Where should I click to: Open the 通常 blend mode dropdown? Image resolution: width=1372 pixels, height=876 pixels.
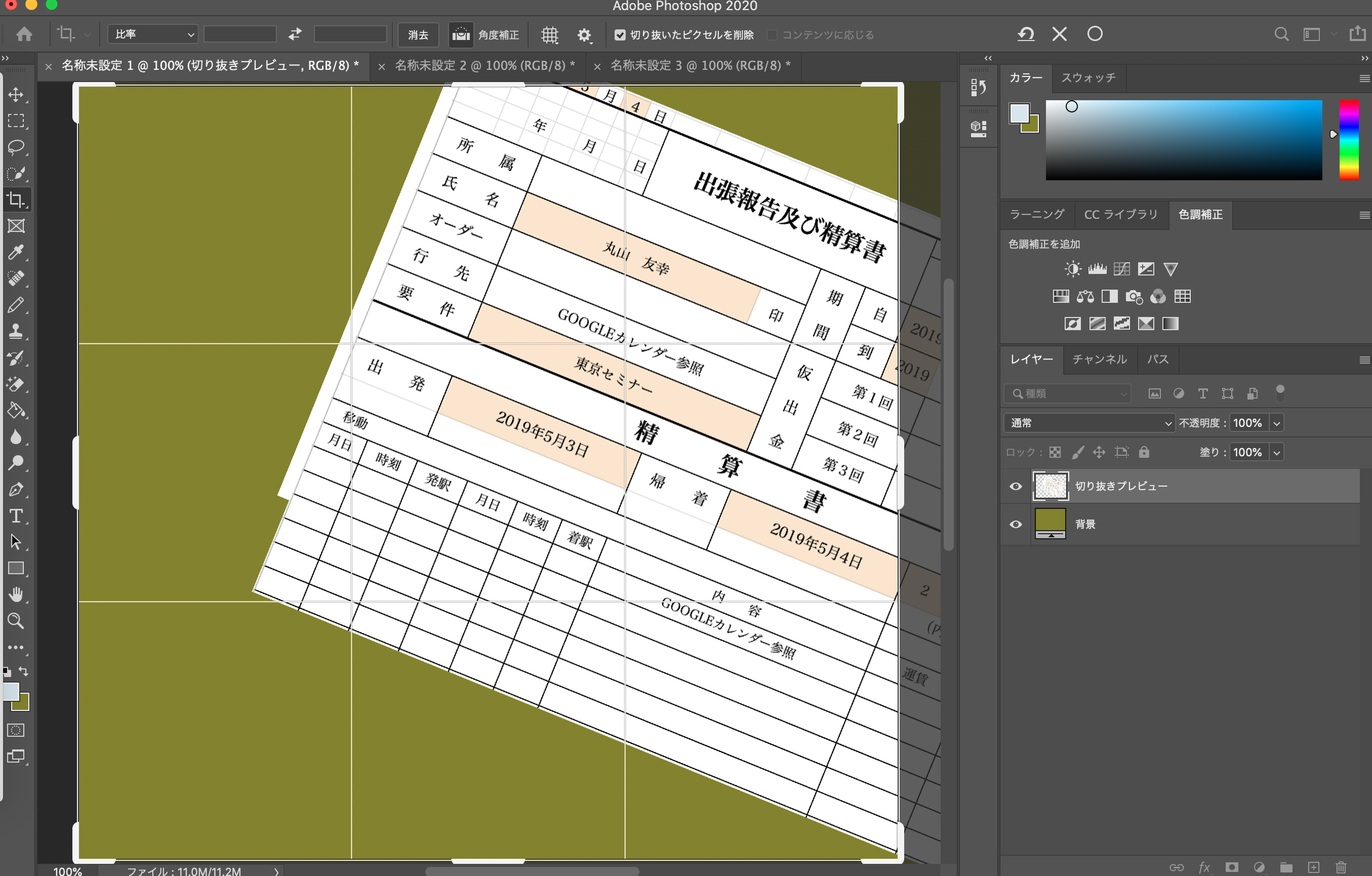(x=1089, y=423)
